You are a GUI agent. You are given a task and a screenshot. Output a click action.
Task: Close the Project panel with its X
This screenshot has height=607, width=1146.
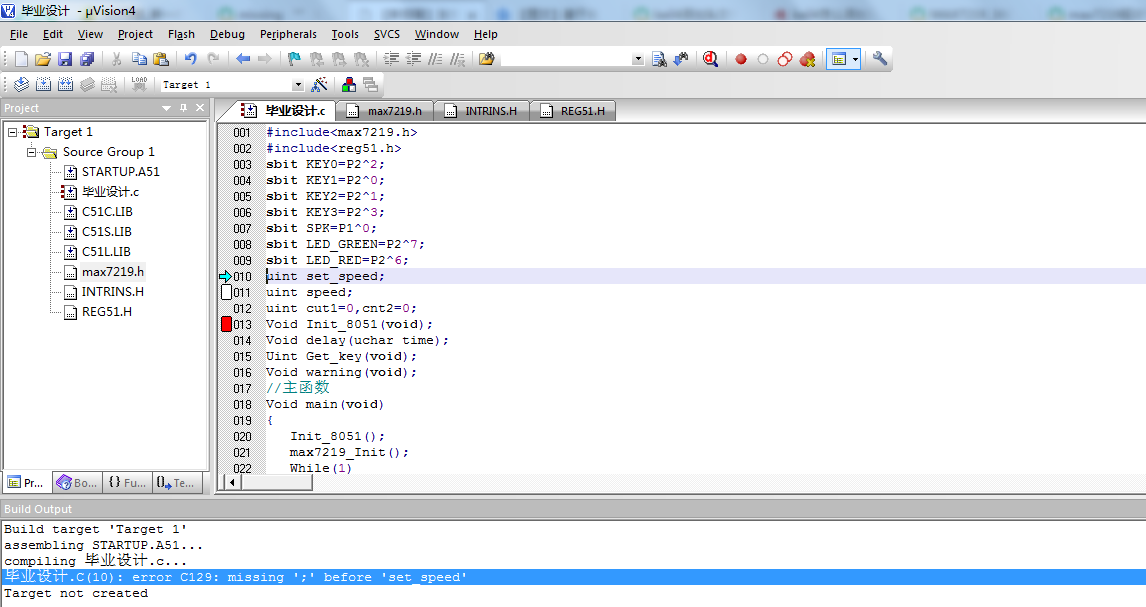pyautogui.click(x=200, y=108)
